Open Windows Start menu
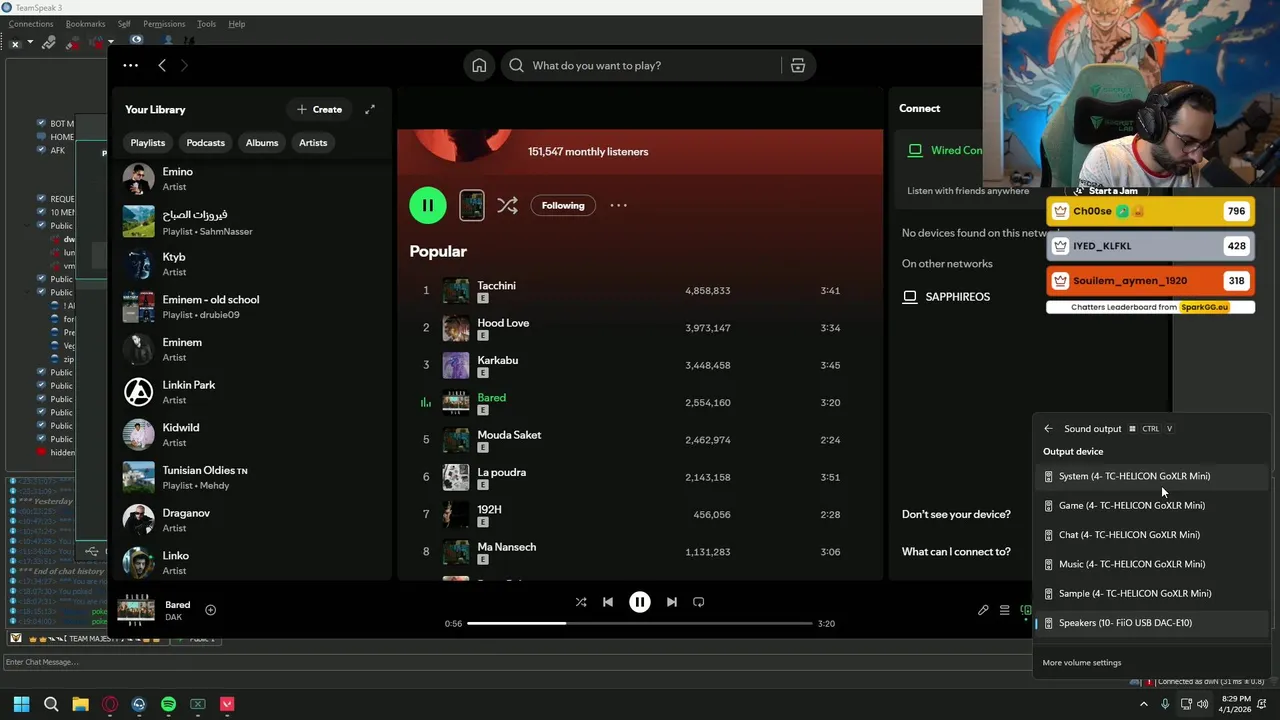Image resolution: width=1280 pixels, height=720 pixels. pyautogui.click(x=21, y=704)
